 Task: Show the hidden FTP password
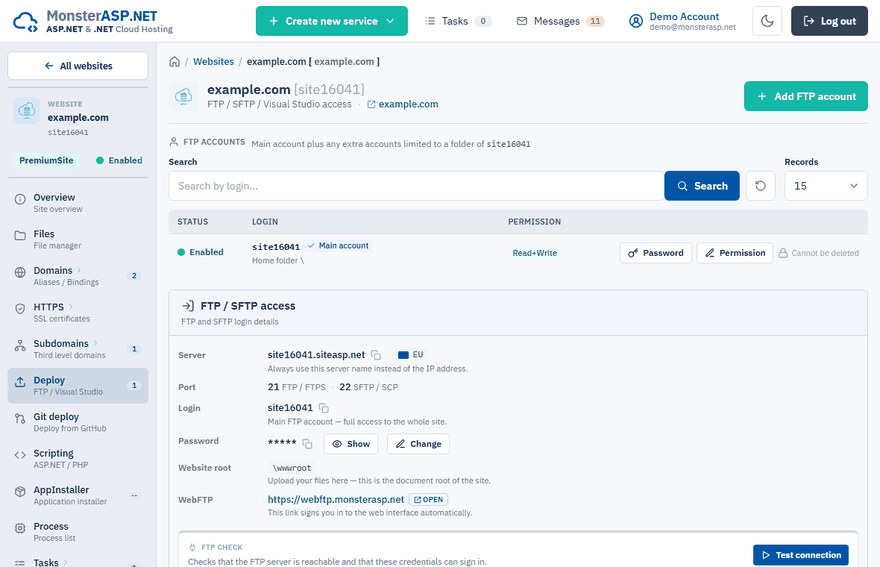[351, 444]
